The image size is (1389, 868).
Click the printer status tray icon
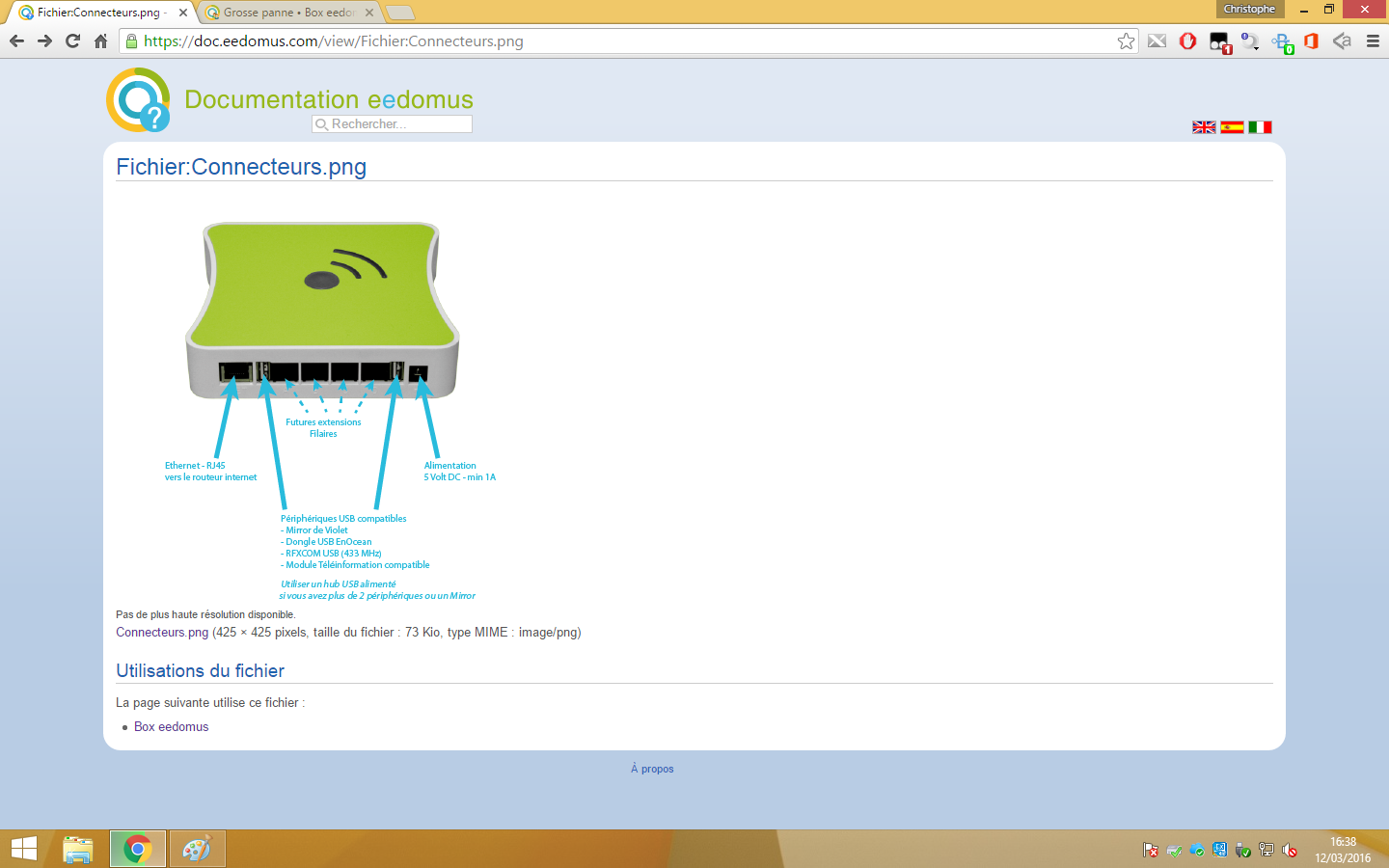[1174, 850]
